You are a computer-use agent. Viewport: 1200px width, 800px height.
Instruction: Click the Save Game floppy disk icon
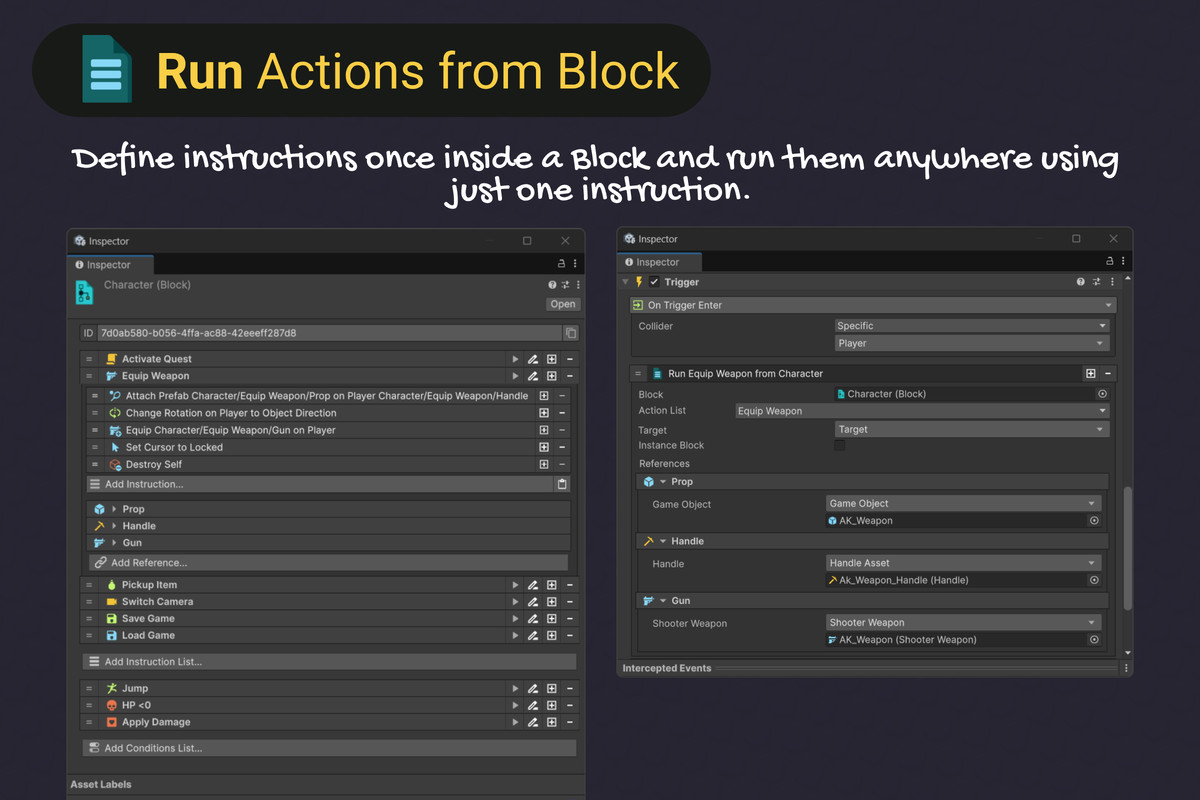pos(111,618)
